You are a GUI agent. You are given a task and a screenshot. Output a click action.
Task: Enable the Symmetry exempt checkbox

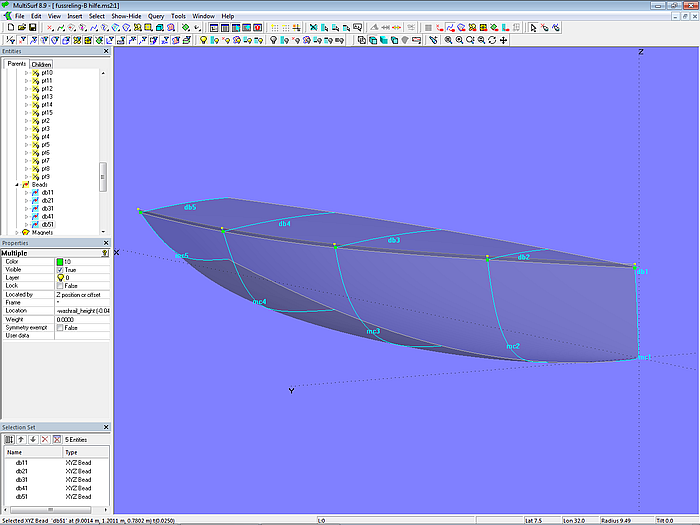[61, 328]
